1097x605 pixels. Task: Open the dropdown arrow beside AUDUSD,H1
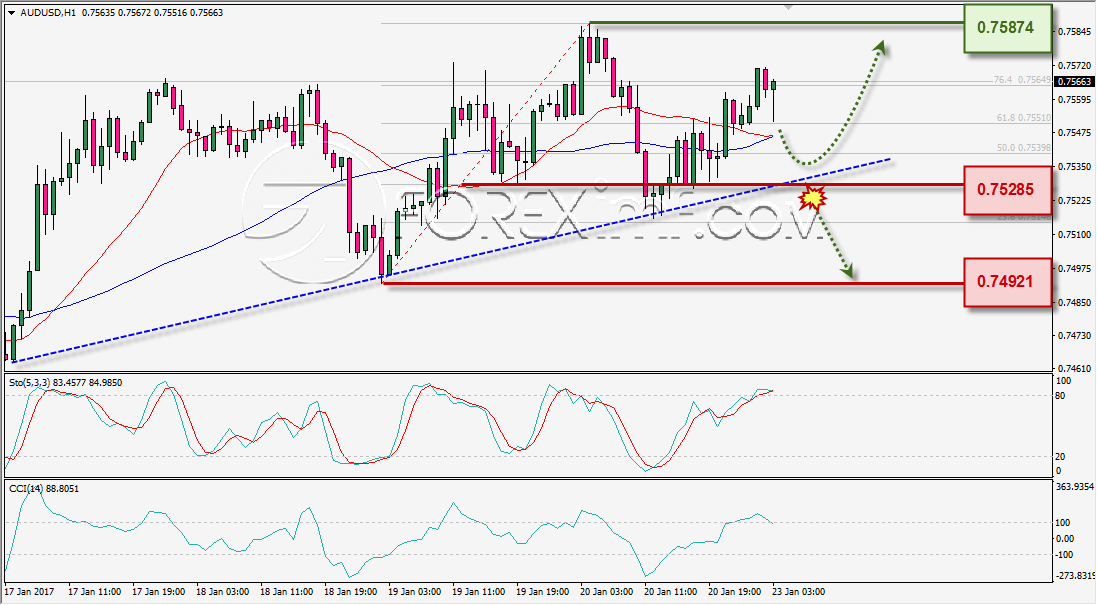point(11,13)
